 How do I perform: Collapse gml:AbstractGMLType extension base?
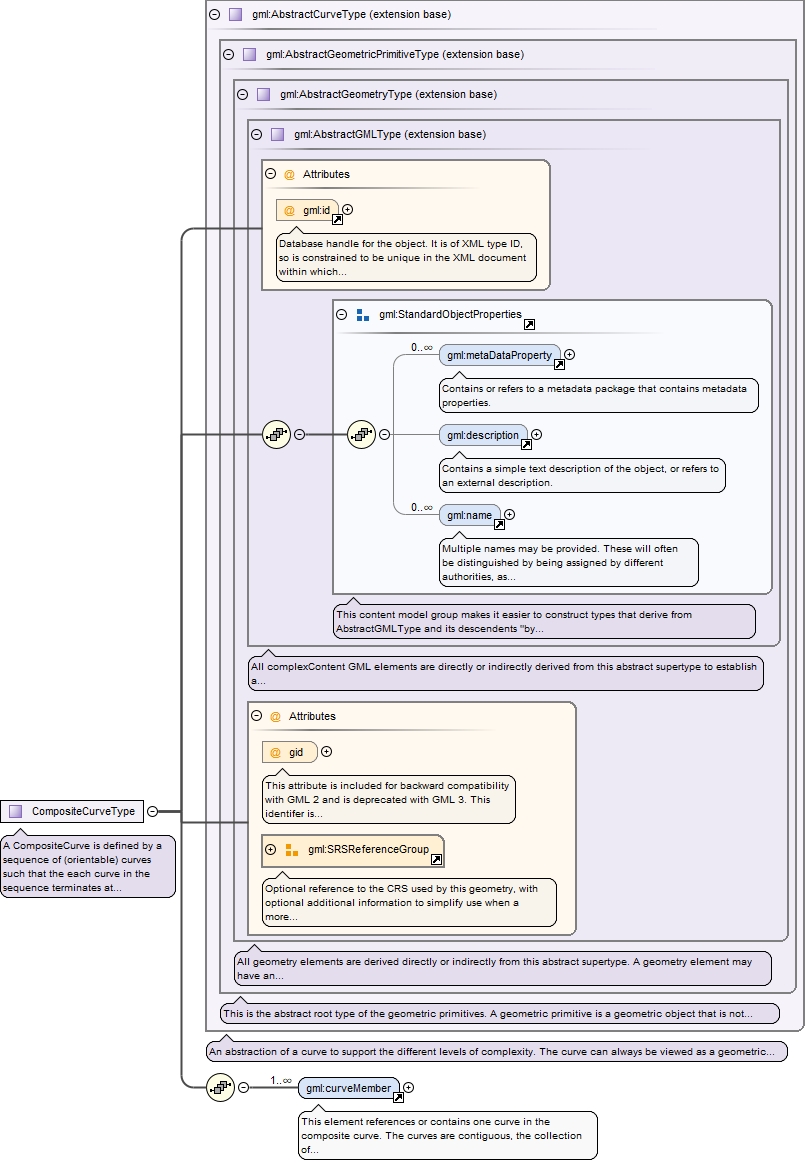pyautogui.click(x=257, y=134)
